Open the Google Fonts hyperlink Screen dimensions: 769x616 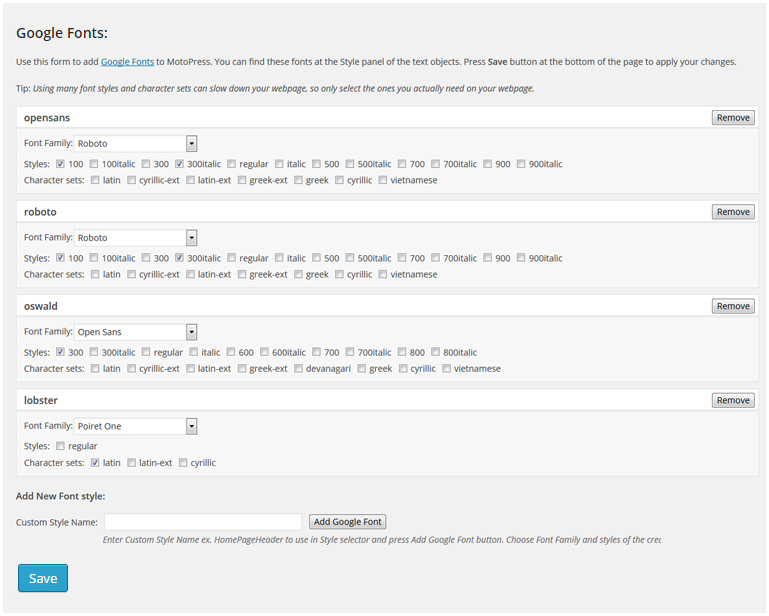coord(127,62)
